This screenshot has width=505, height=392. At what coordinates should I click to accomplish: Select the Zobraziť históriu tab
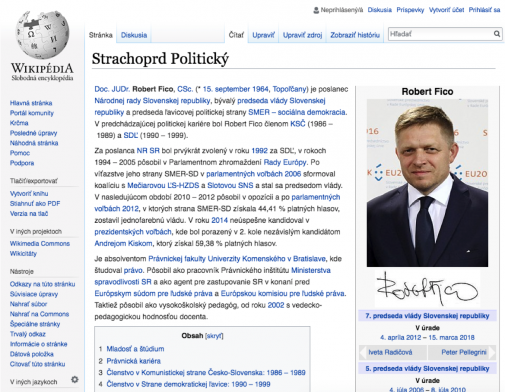[x=355, y=35]
